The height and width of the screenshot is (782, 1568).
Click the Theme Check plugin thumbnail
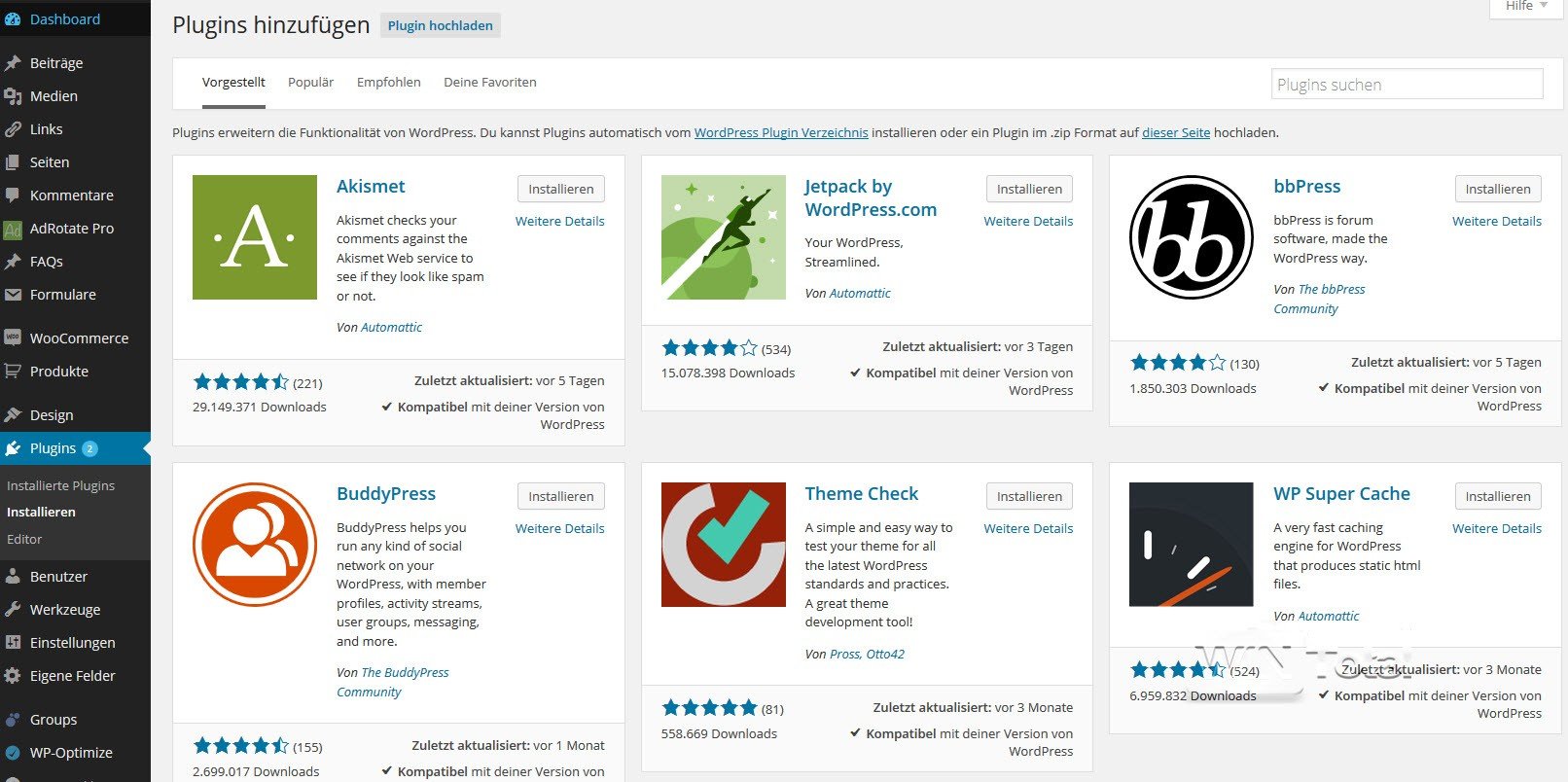tap(724, 545)
